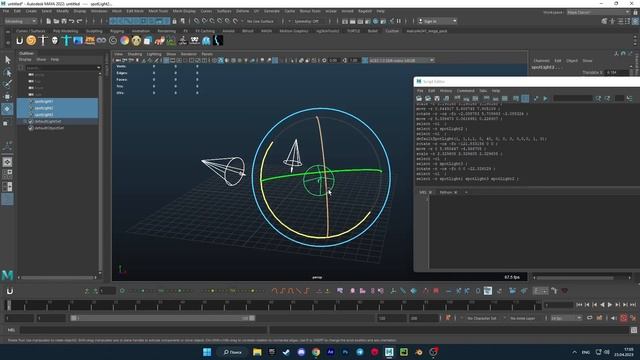Toggle the selection lock icon in status line
Viewport: 640px width, 360px height.
174,21
